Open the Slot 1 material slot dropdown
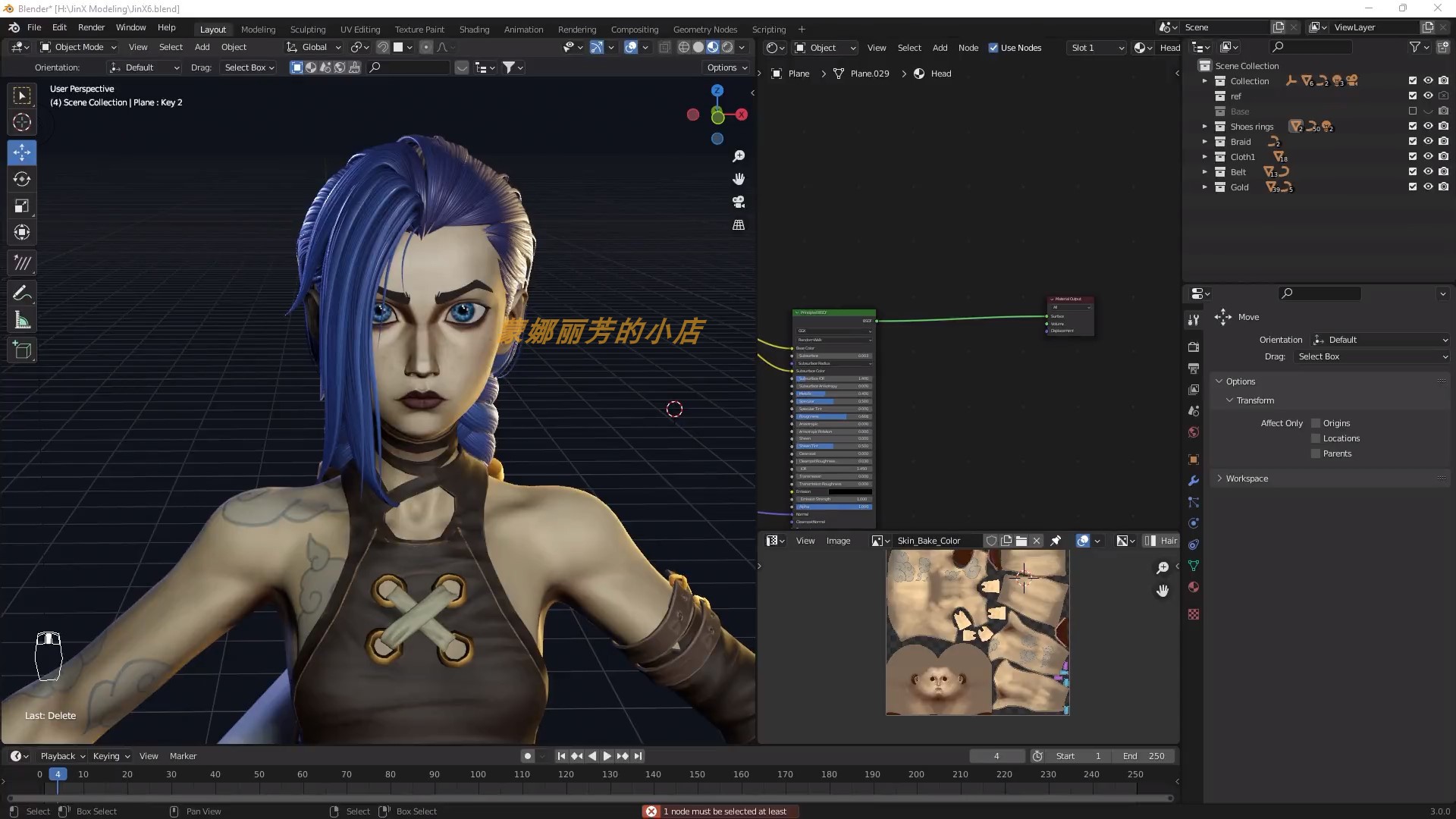Screen dimensions: 1456x819 point(1096,48)
